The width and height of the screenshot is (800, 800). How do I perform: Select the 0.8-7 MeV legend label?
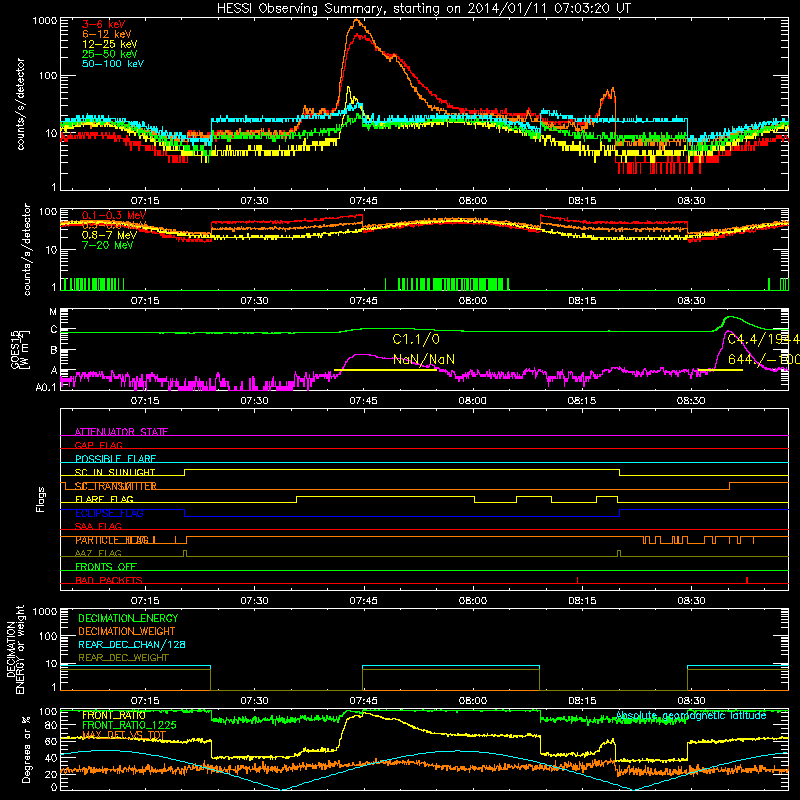click(109, 235)
